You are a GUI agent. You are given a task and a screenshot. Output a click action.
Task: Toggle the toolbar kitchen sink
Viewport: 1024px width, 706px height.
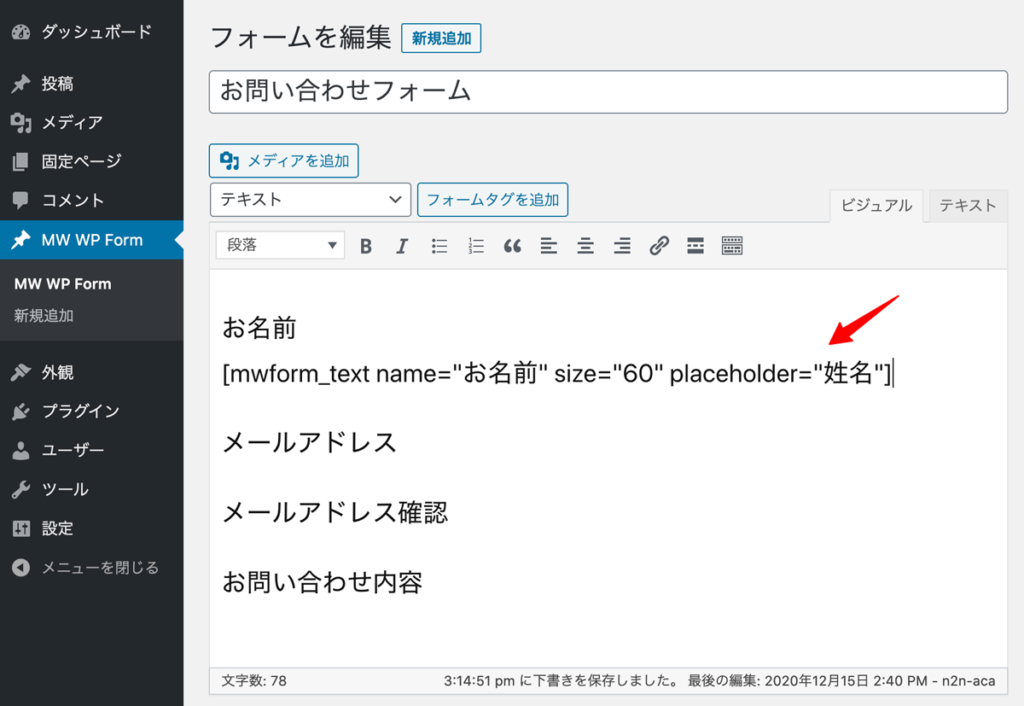tap(732, 246)
